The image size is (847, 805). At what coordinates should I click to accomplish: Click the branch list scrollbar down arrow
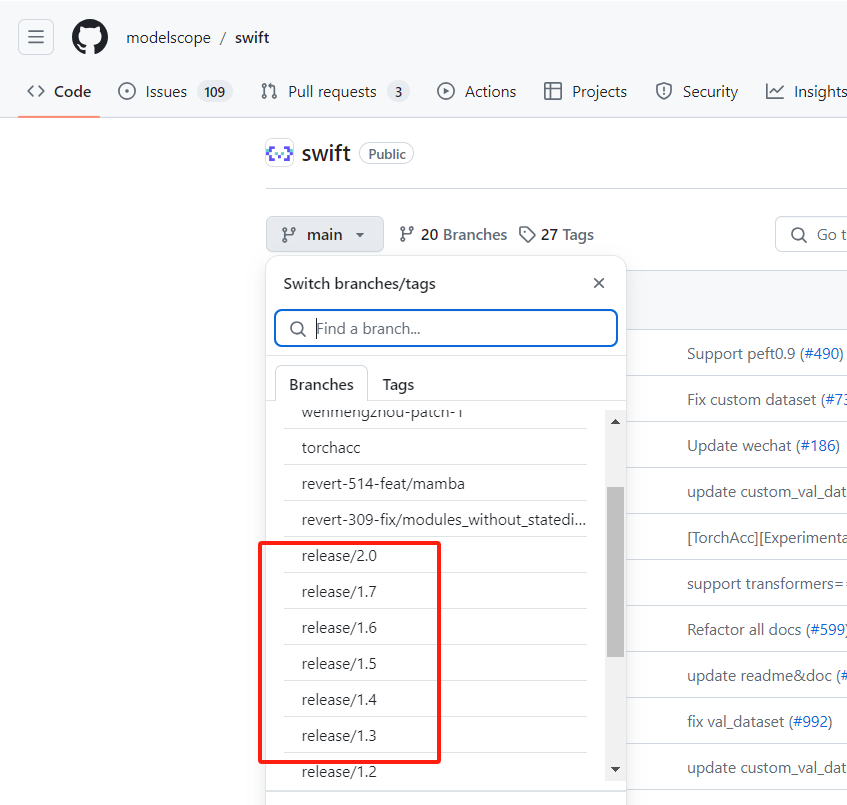(615, 769)
